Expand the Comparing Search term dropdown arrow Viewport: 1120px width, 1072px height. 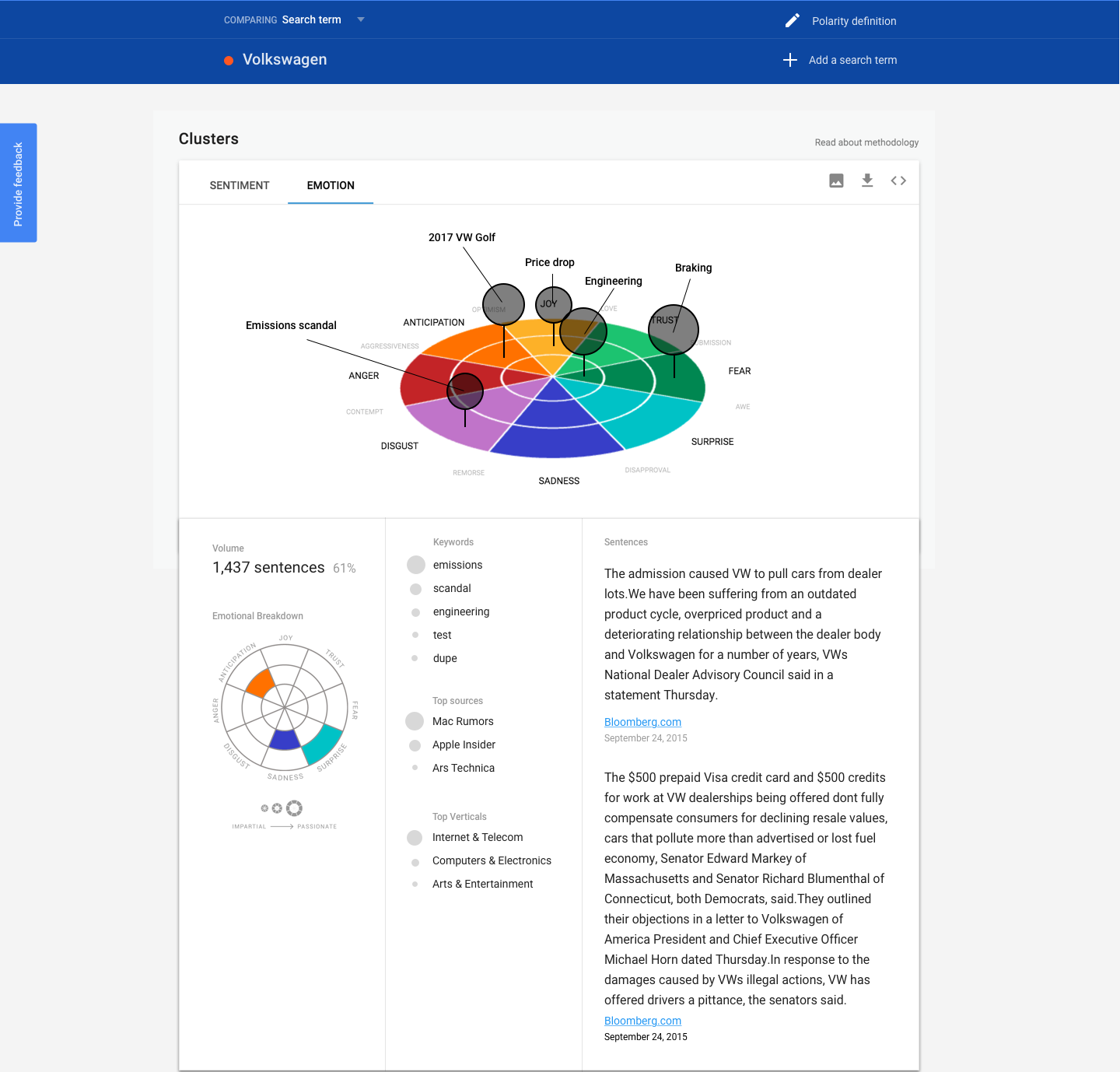click(x=360, y=19)
